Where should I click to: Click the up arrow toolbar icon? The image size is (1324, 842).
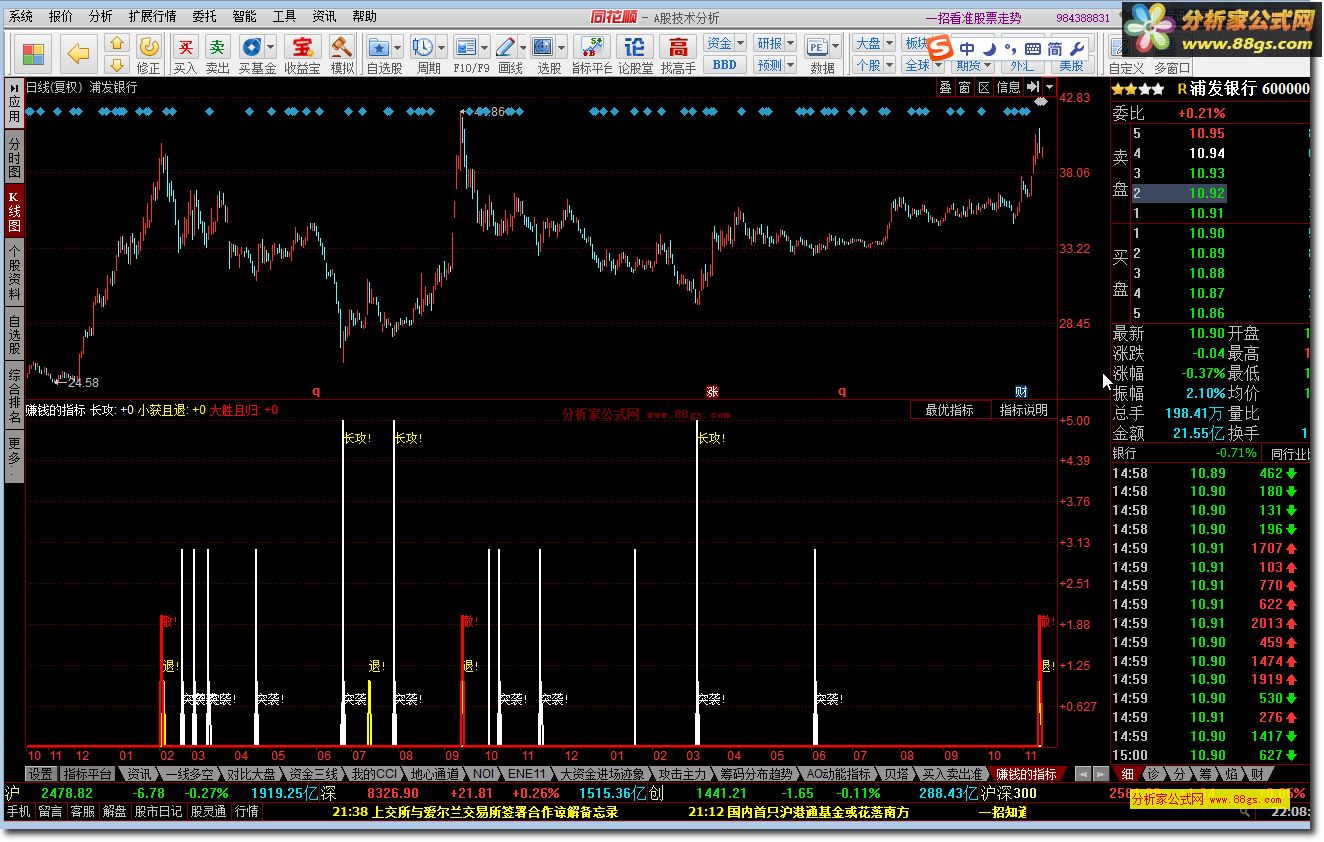[x=117, y=44]
